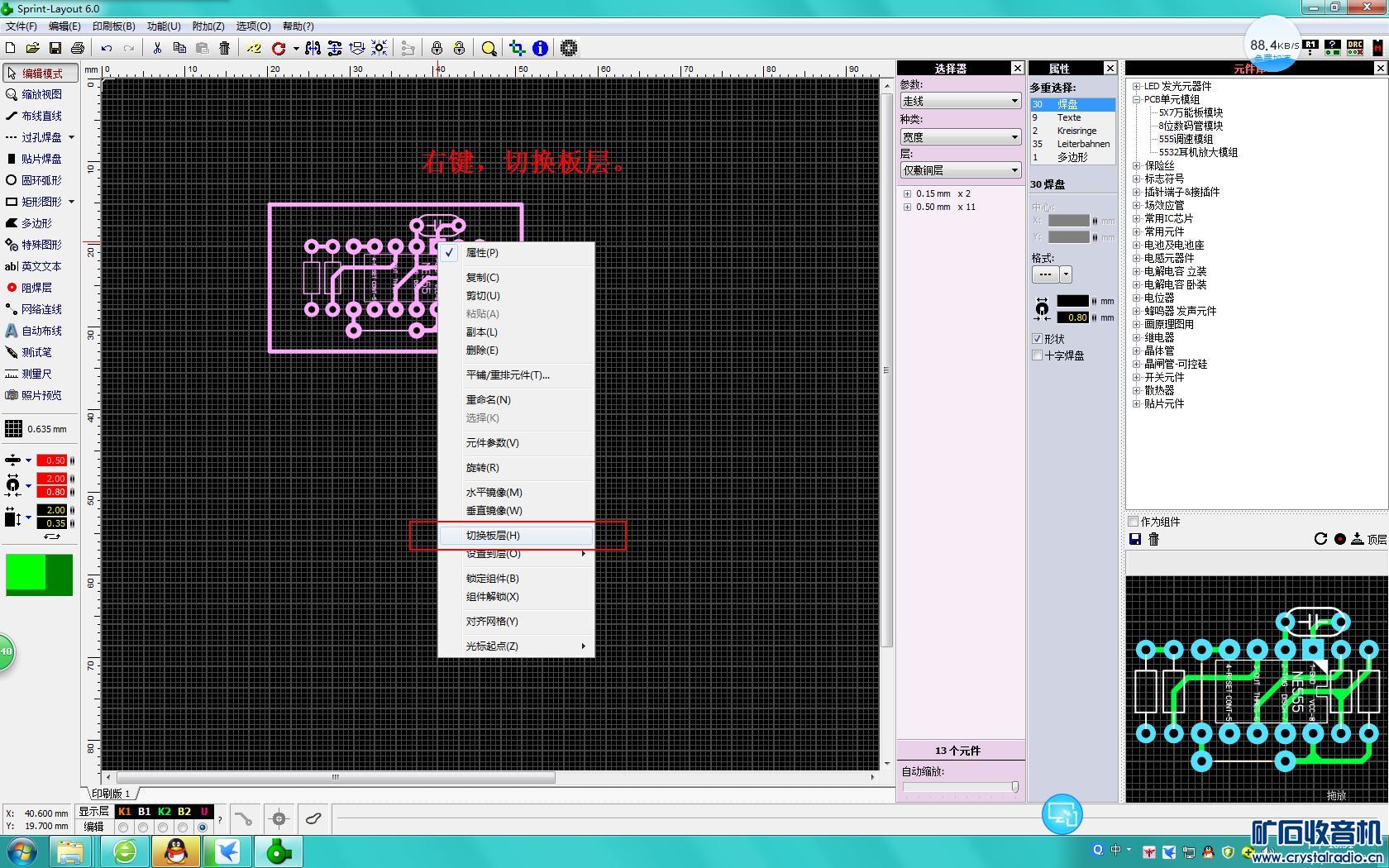Cut selection with the scissors icon
The image size is (1389, 868).
[157, 49]
